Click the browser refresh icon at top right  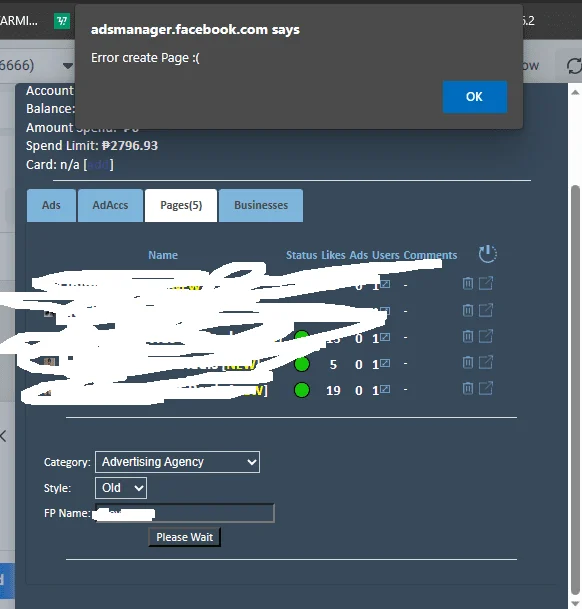(x=574, y=66)
